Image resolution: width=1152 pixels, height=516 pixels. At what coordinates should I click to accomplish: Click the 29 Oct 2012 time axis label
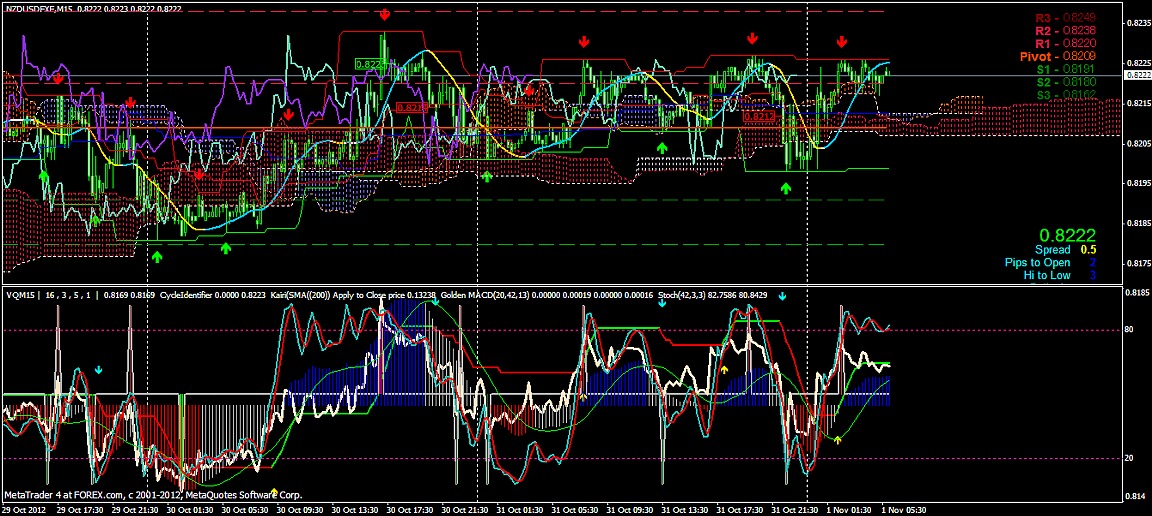tap(26, 509)
